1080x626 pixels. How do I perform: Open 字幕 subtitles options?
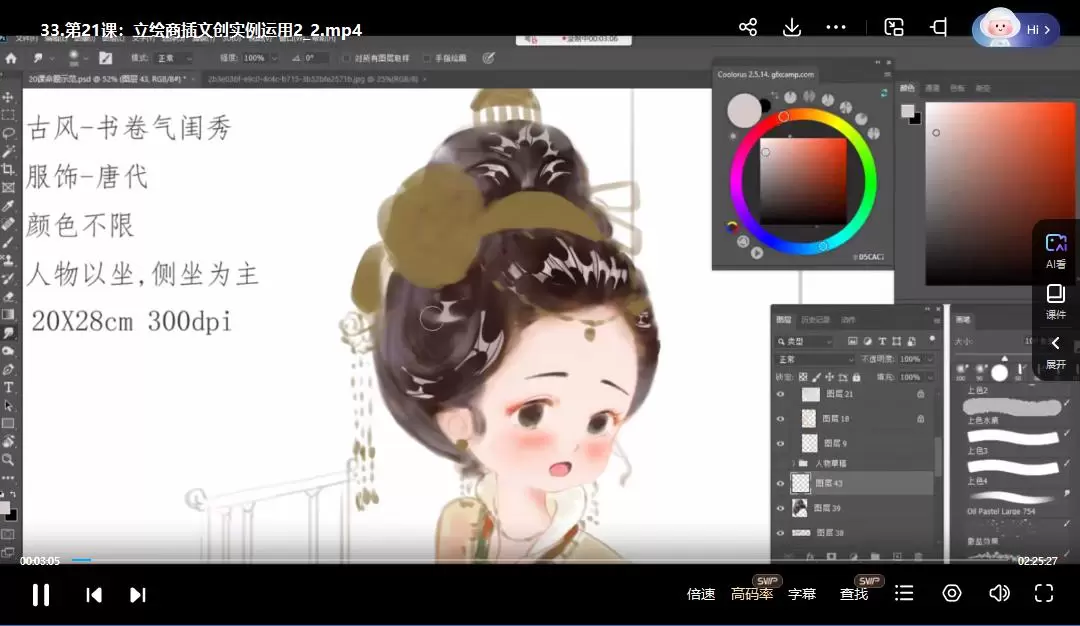click(x=802, y=594)
